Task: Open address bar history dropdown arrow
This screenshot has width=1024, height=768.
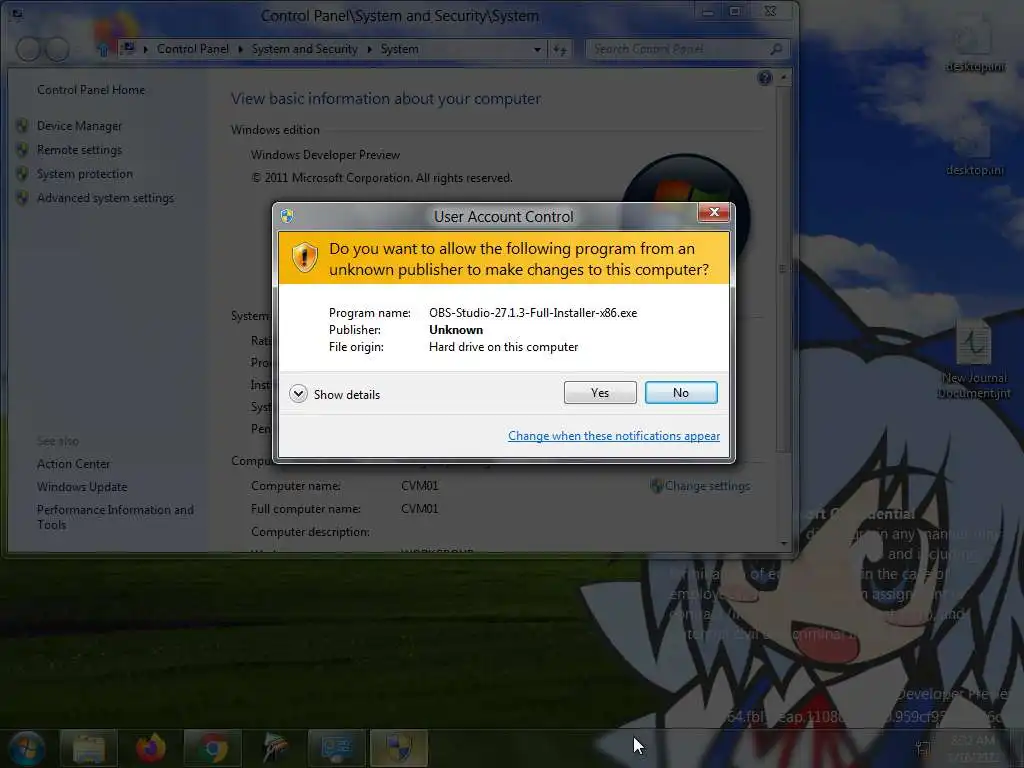Action: (537, 50)
